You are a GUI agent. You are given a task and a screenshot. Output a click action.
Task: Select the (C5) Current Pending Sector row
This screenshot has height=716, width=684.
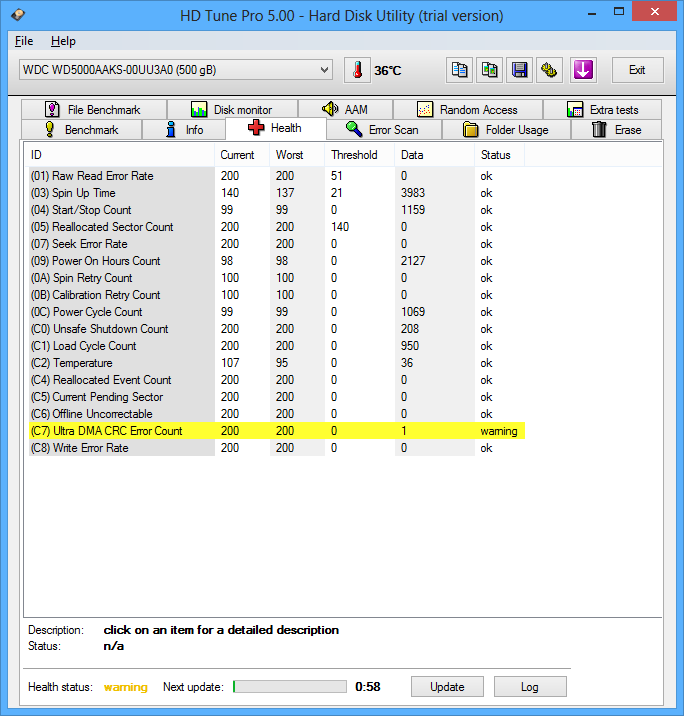(x=277, y=397)
